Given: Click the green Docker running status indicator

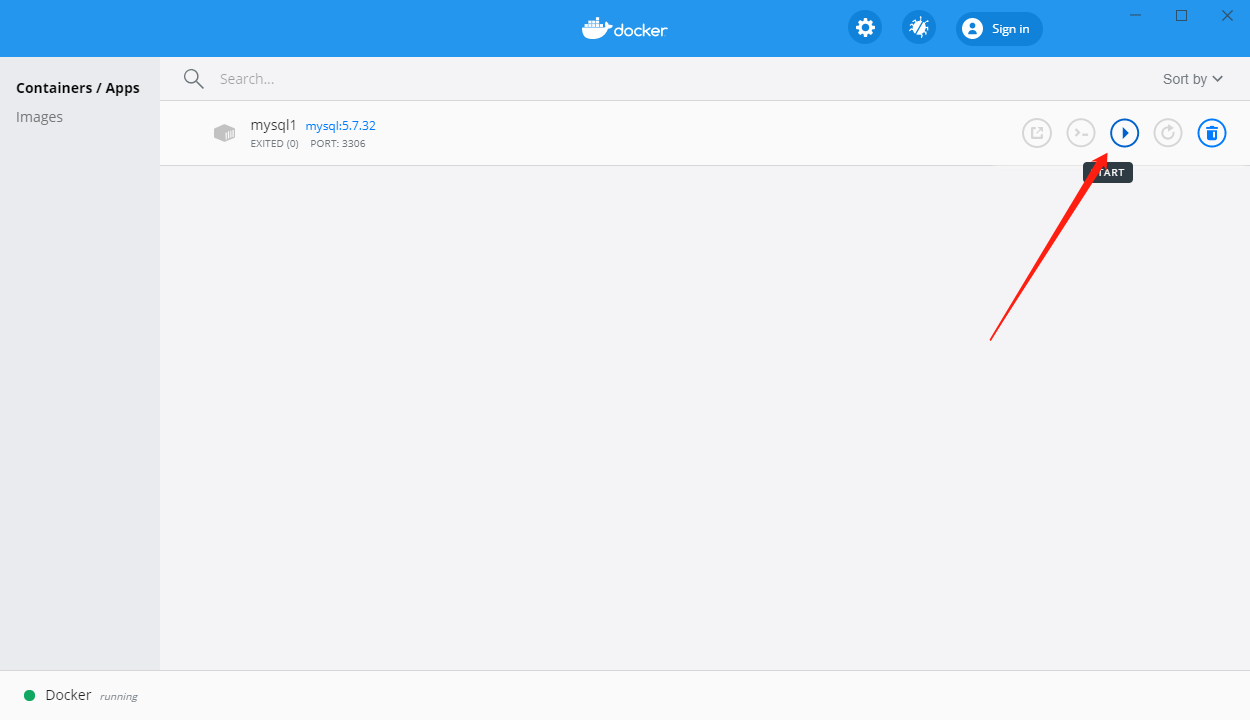Looking at the screenshot, I should pyautogui.click(x=30, y=695).
